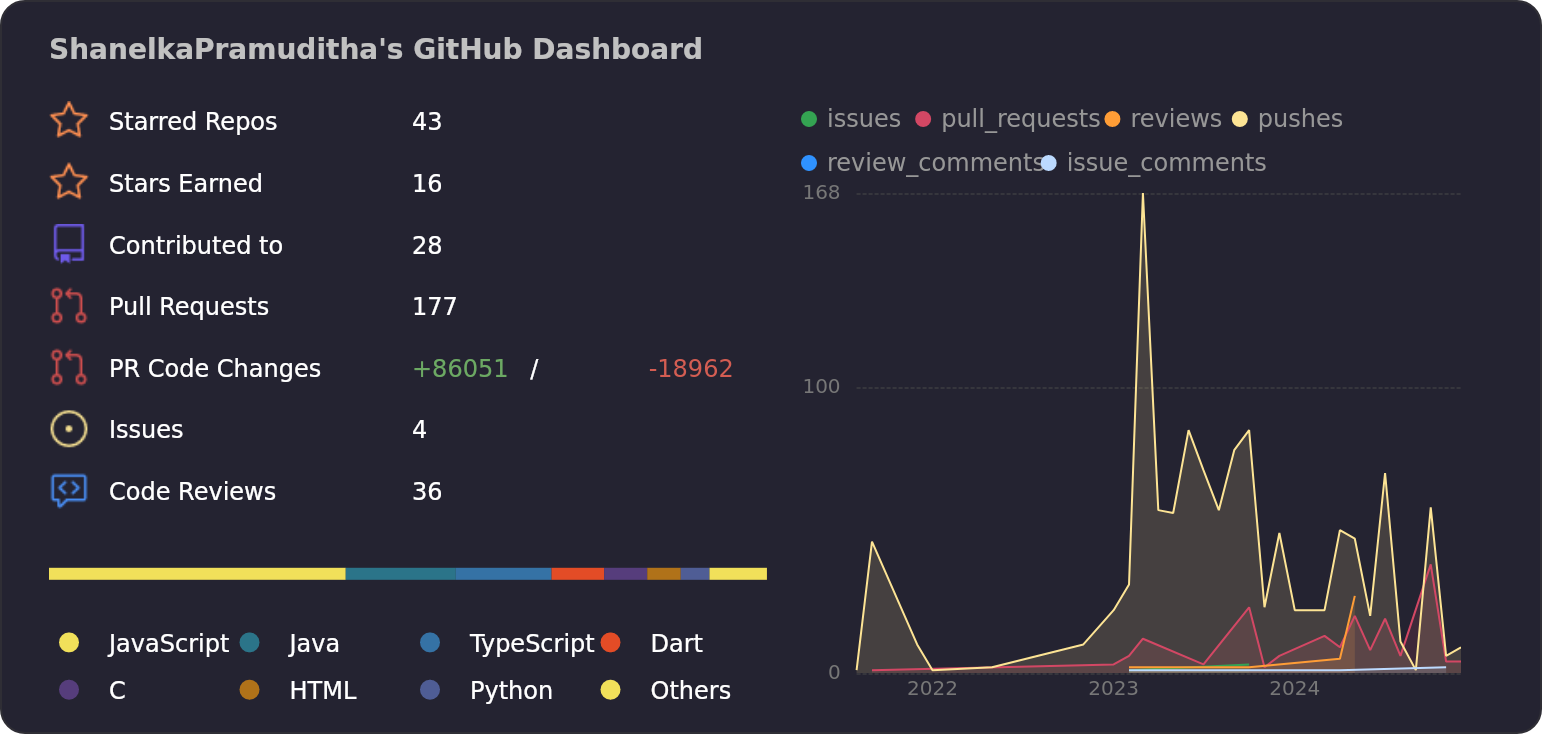This screenshot has width=1542, height=734.
Task: Click the issues legend label
Action: (x=864, y=119)
